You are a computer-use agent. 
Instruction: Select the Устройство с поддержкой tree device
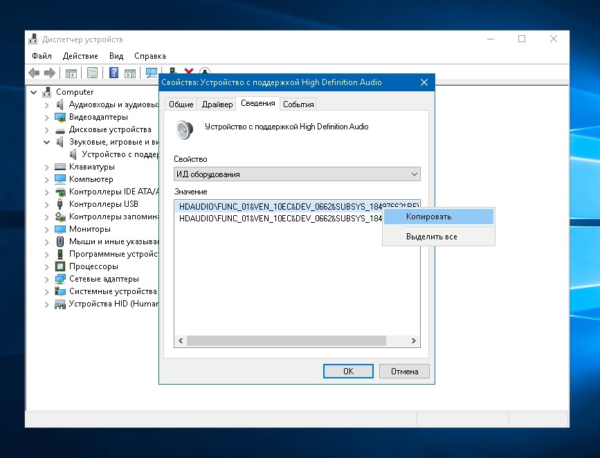120,154
